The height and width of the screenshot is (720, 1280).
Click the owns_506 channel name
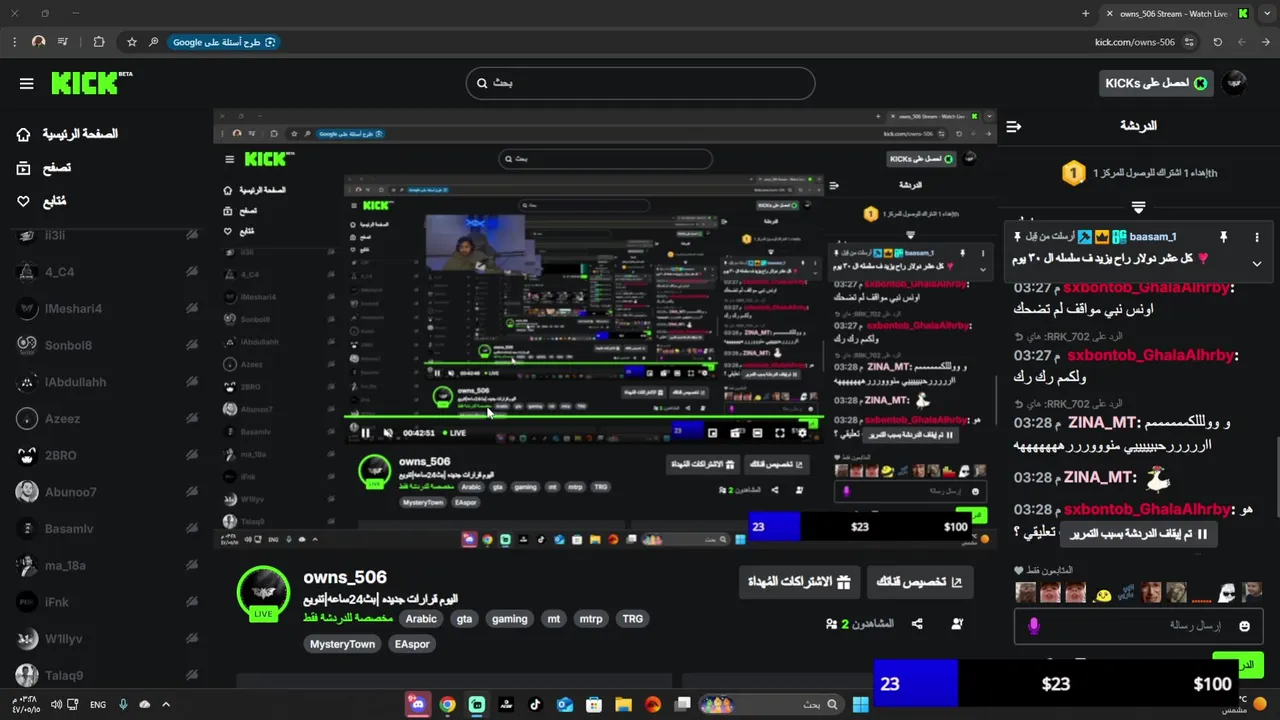[345, 577]
